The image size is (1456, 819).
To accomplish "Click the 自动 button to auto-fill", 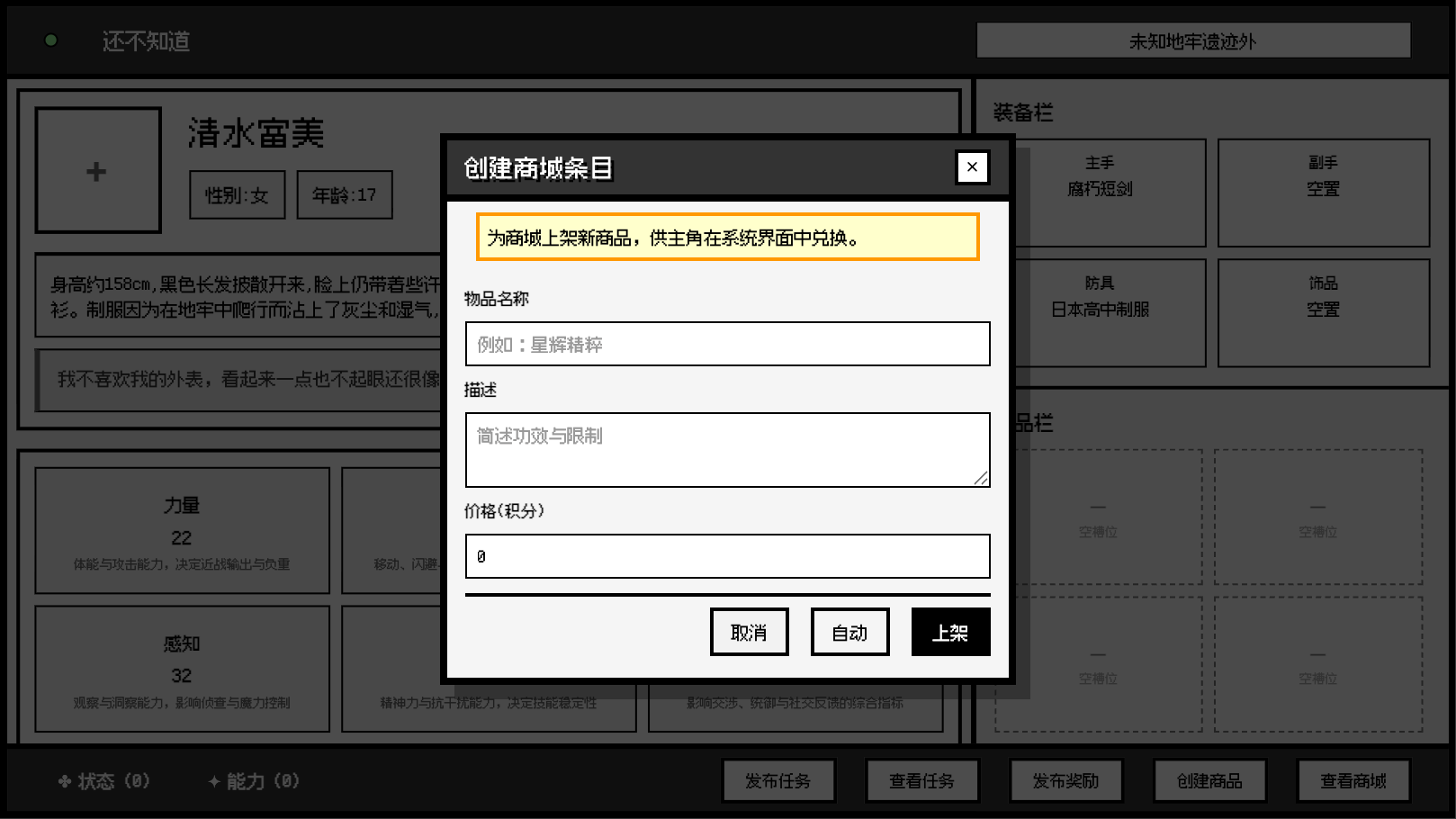I will pos(849,632).
